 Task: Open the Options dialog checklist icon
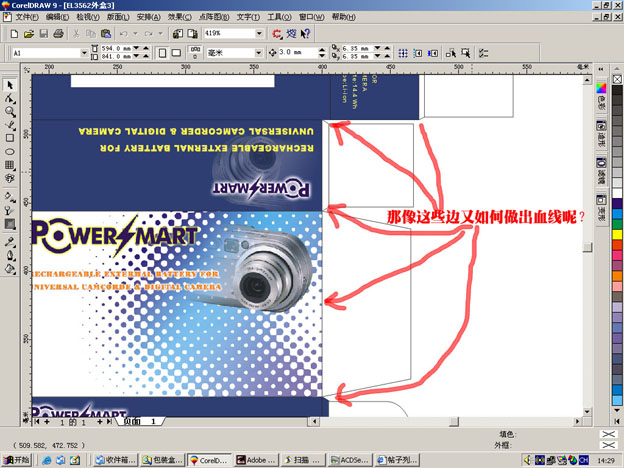(x=484, y=53)
